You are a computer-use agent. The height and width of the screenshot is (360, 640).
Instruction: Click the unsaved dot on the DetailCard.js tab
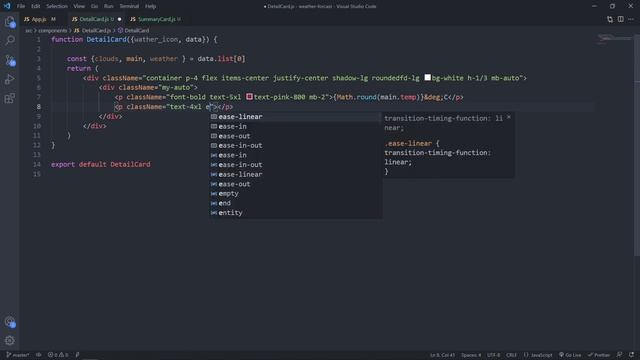pyautogui.click(x=120, y=19)
